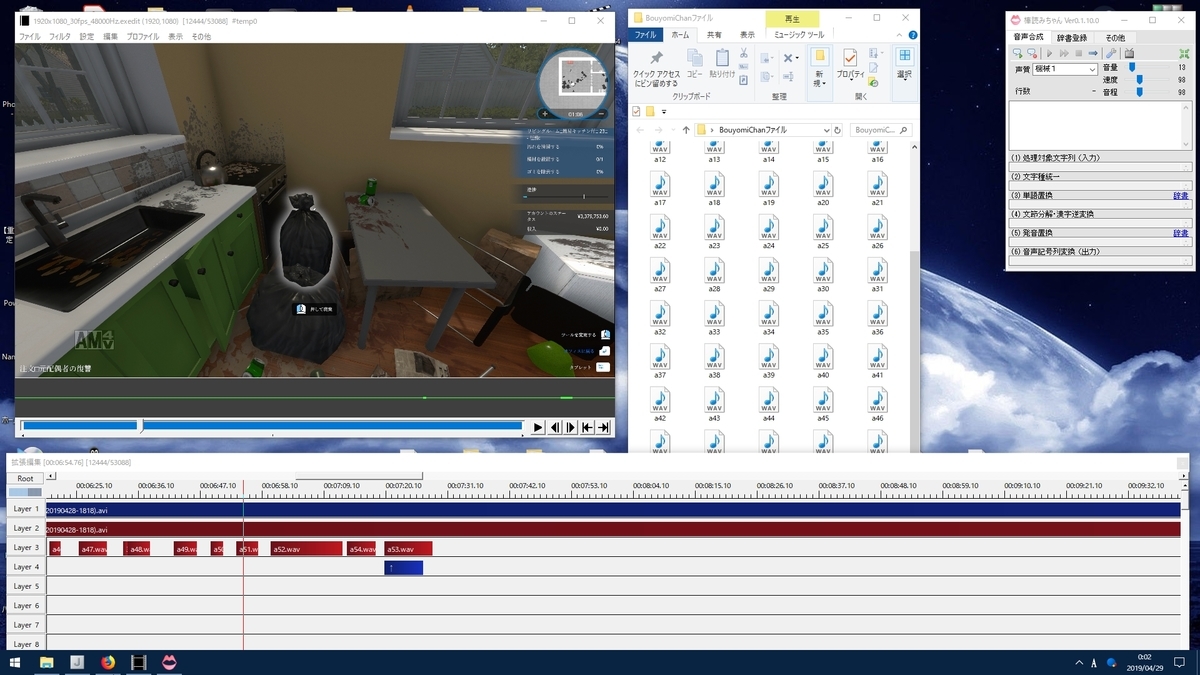
Task: Select the a33 WAV file icon
Action: pos(714,313)
